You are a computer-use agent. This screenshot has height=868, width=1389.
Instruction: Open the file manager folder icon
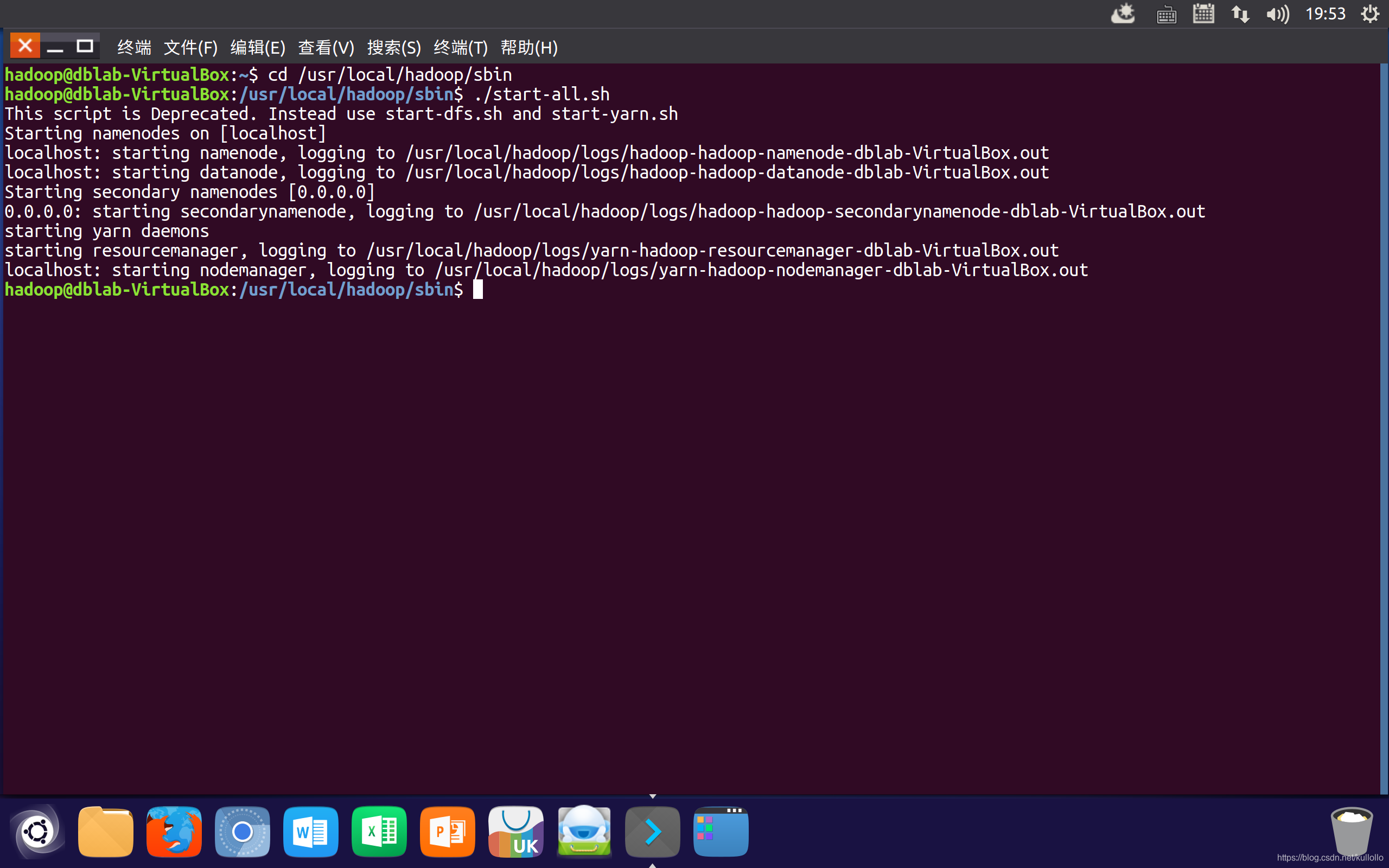coord(106,831)
